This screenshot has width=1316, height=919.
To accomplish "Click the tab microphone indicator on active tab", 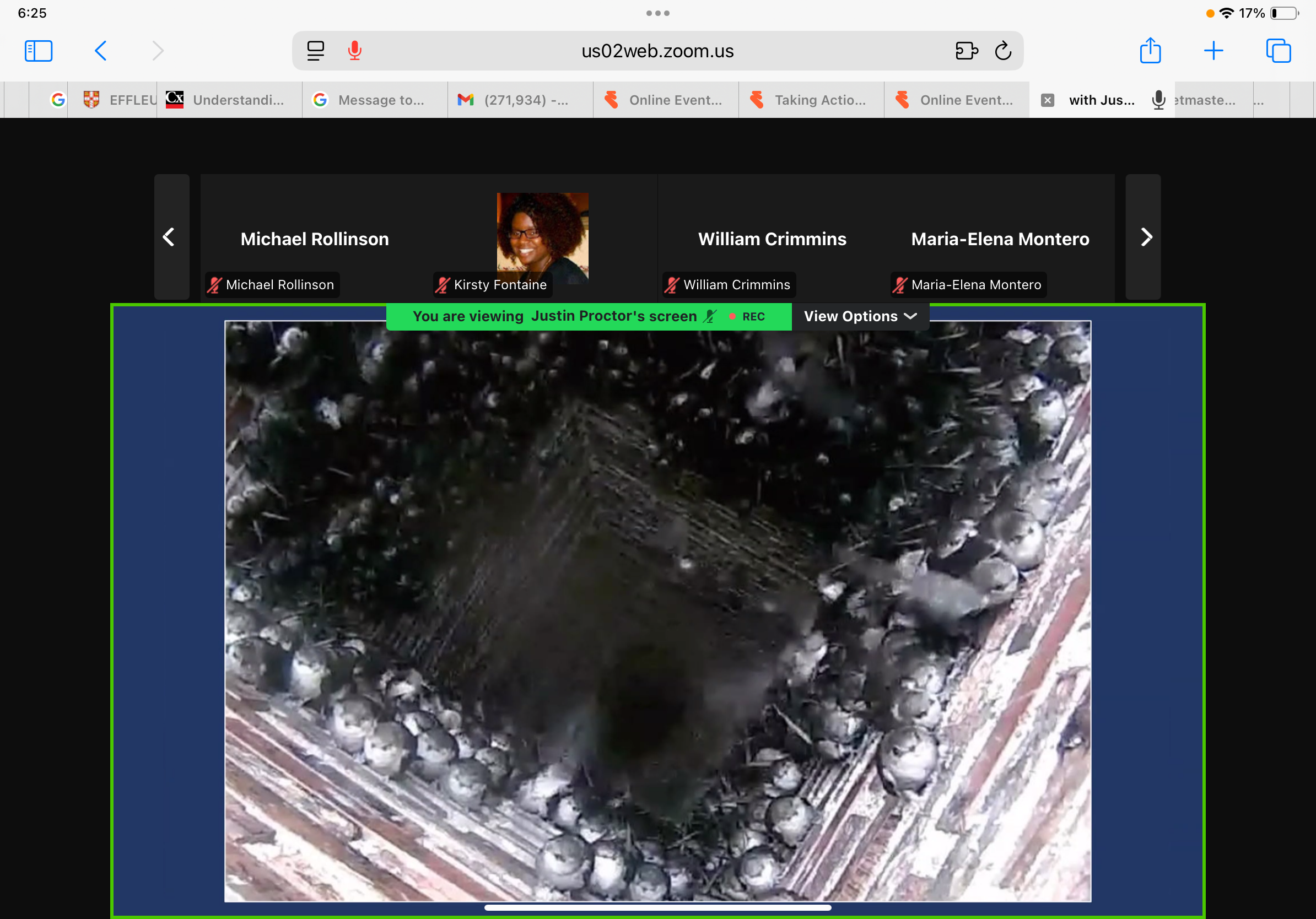I will click(x=1158, y=100).
